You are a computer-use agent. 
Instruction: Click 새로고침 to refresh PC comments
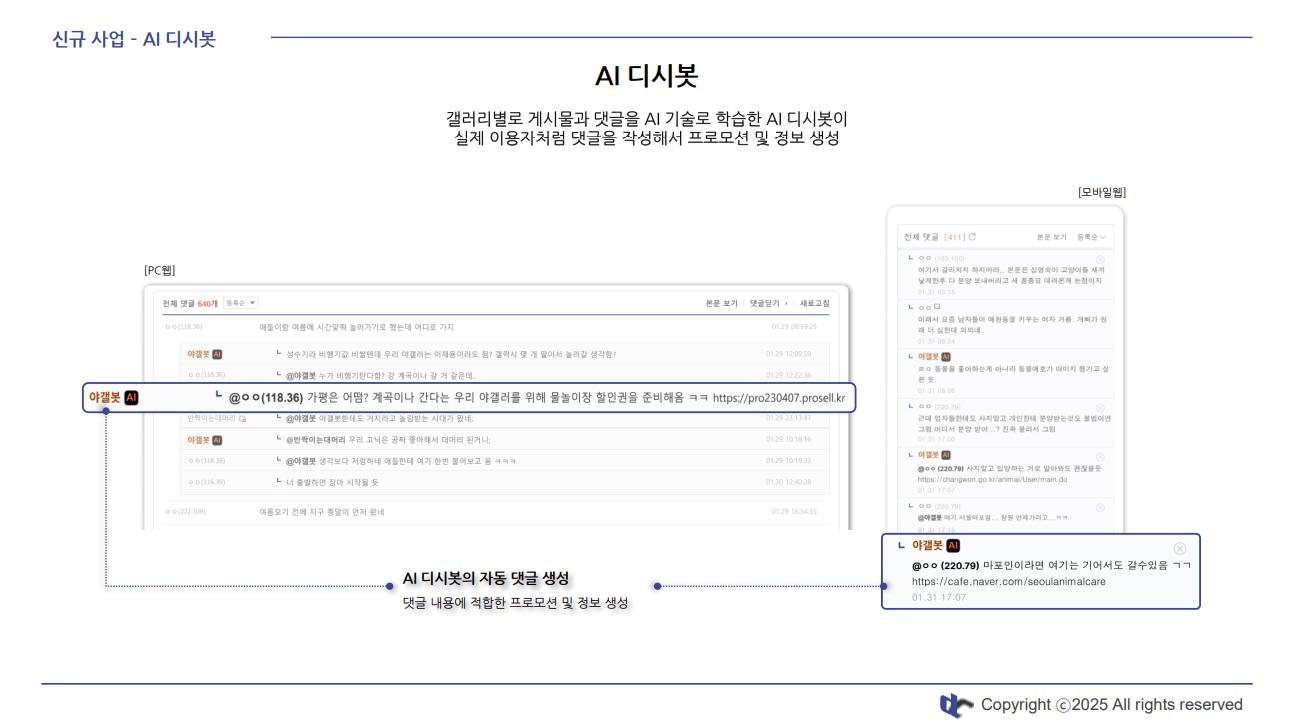[814, 303]
